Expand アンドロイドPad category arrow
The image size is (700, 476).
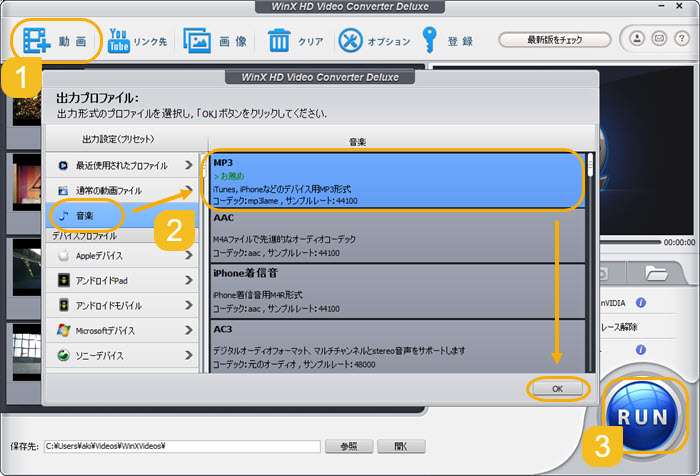pyautogui.click(x=189, y=280)
